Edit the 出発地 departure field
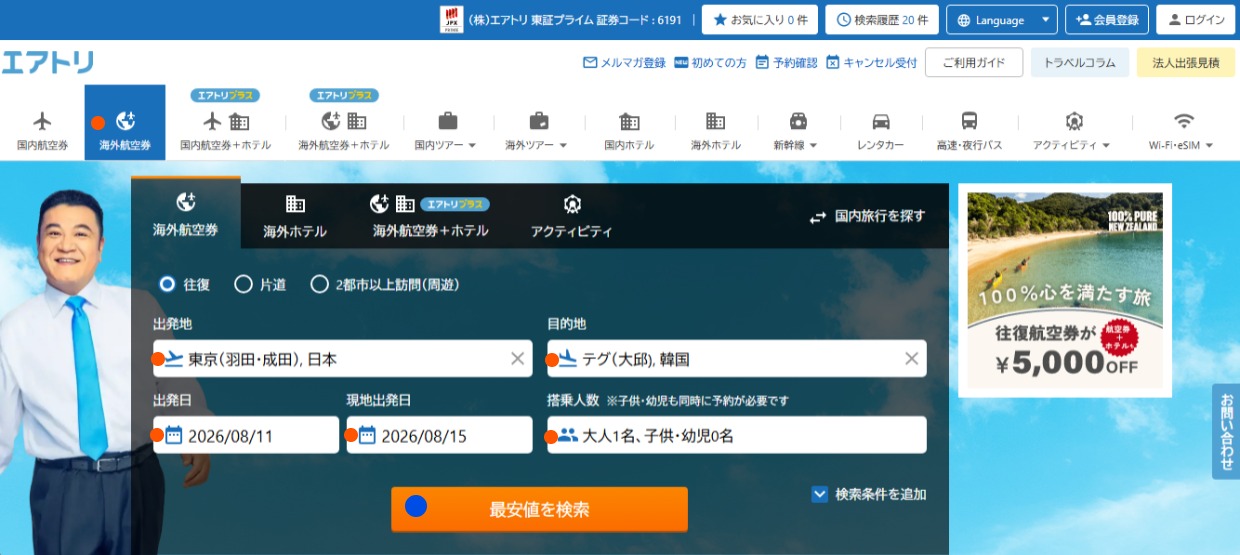 click(343, 359)
